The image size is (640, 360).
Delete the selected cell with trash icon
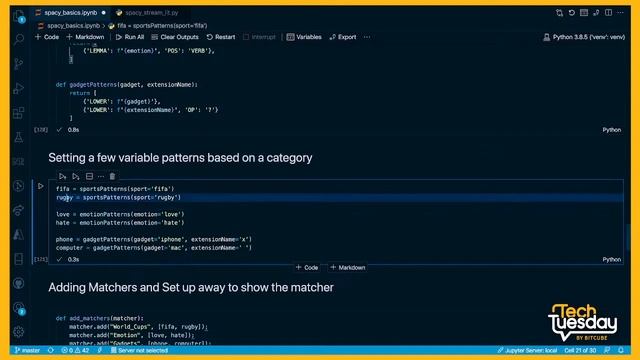click(112, 176)
